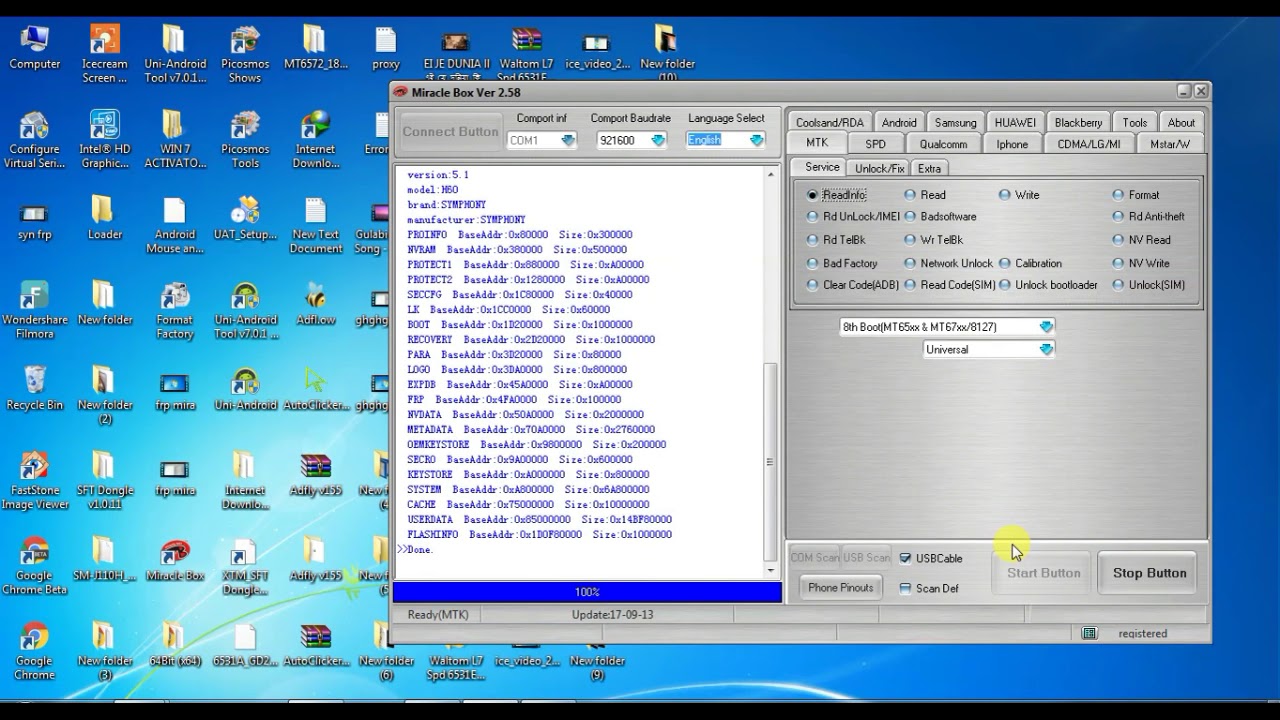
Task: Switch to the Unlock/Fix sub-tab
Action: 879,168
